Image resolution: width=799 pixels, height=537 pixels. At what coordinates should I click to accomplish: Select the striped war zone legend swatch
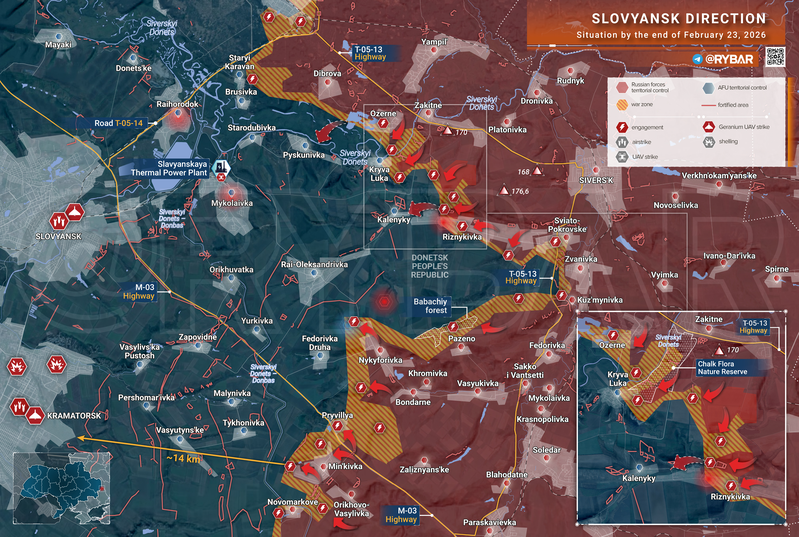tap(623, 105)
